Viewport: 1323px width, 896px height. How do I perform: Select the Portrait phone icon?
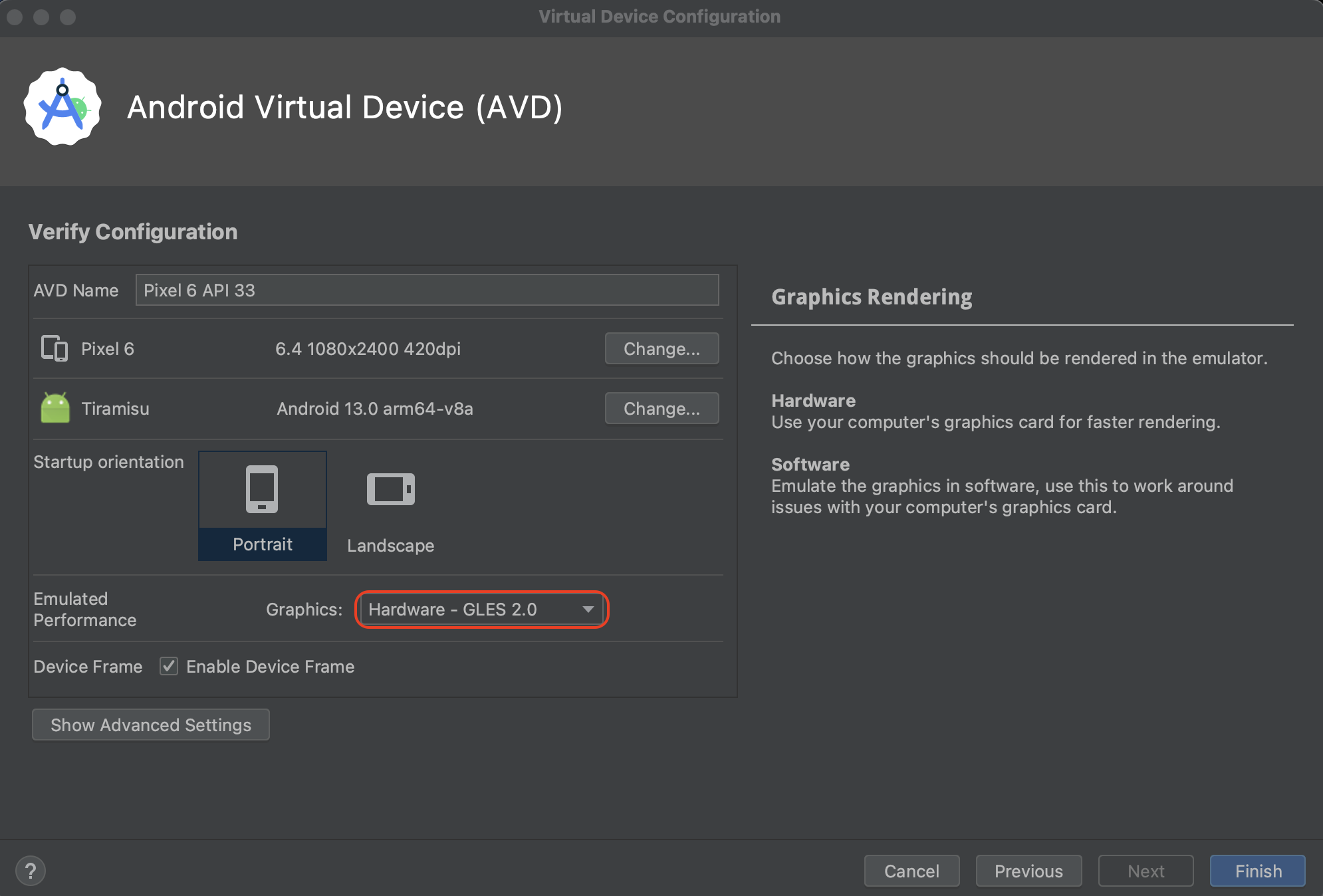tap(262, 489)
